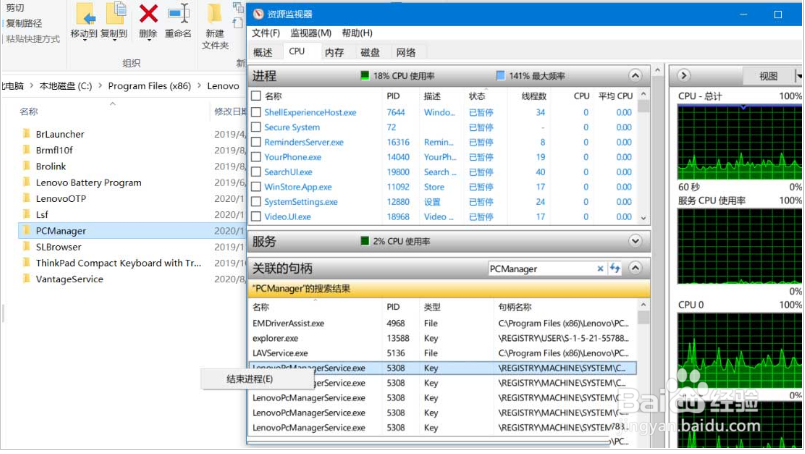Click breadcrumb chevron after Program Files (x86)
Image resolution: width=805 pixels, height=454 pixels.
tap(199, 86)
